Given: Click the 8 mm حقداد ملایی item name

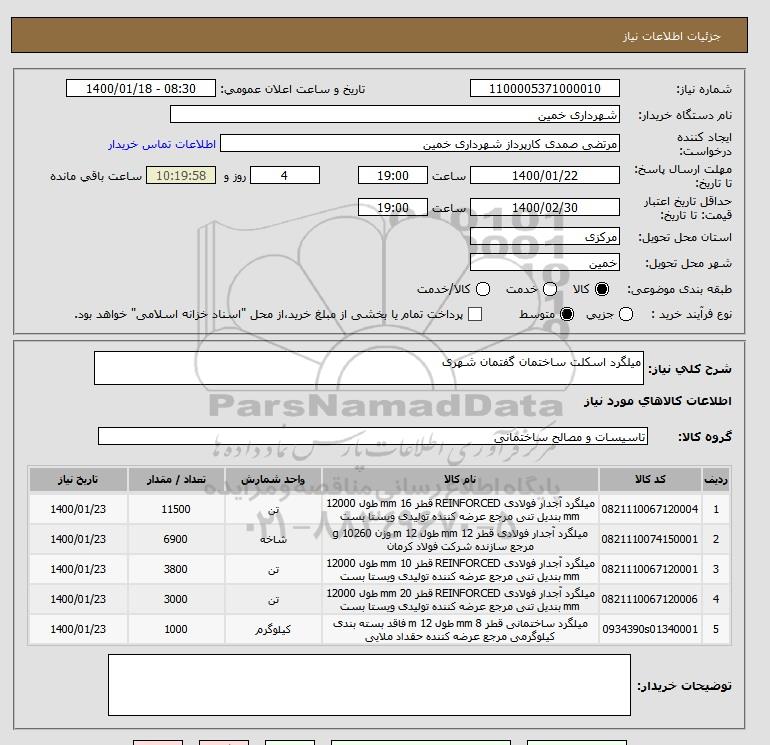Looking at the screenshot, I should click(460, 630).
